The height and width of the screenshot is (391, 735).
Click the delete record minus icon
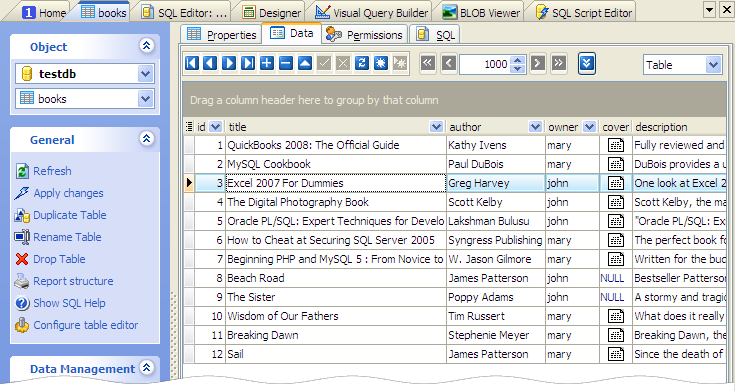pos(286,63)
